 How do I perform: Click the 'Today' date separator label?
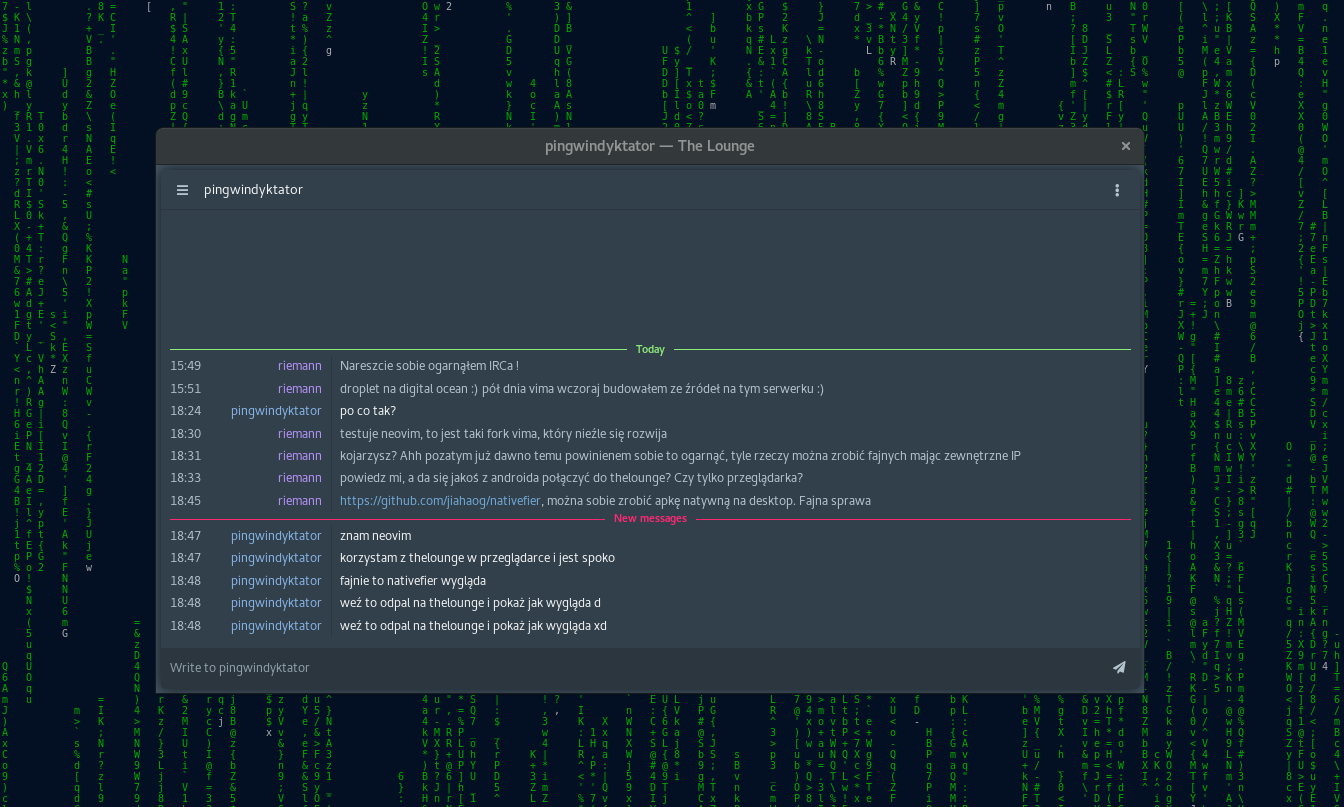click(x=650, y=349)
